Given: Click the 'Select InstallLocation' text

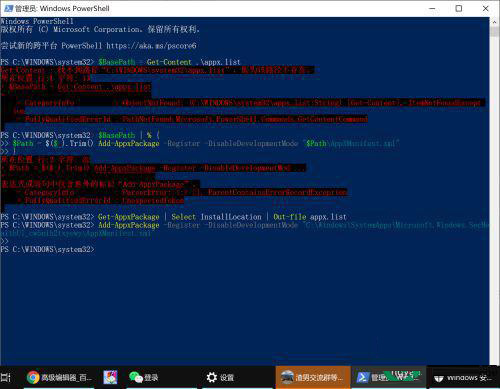Looking at the screenshot, I should [x=216, y=217].
